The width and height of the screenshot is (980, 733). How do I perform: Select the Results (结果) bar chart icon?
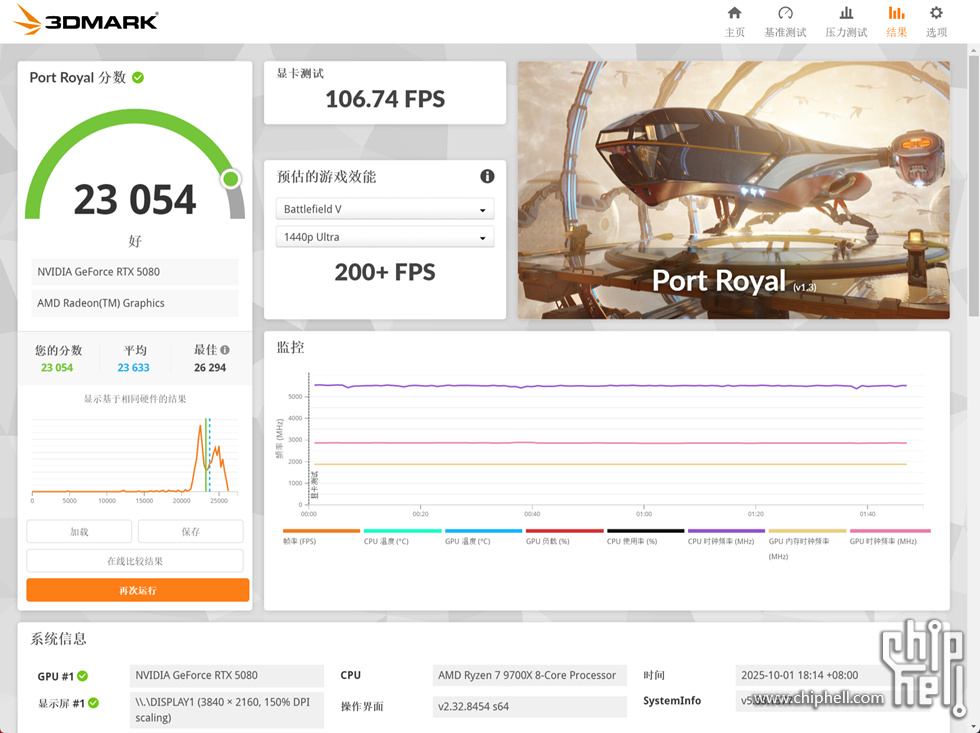896,14
